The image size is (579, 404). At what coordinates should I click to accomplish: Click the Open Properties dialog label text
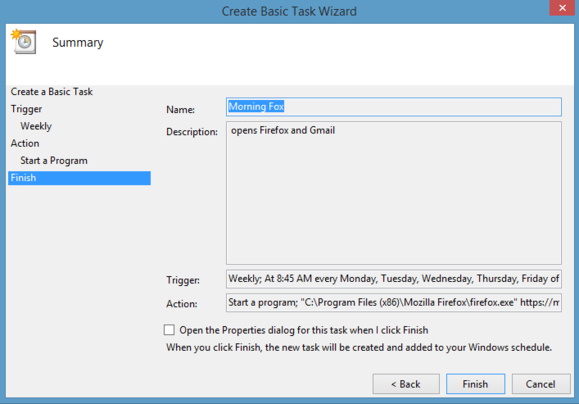tap(304, 330)
